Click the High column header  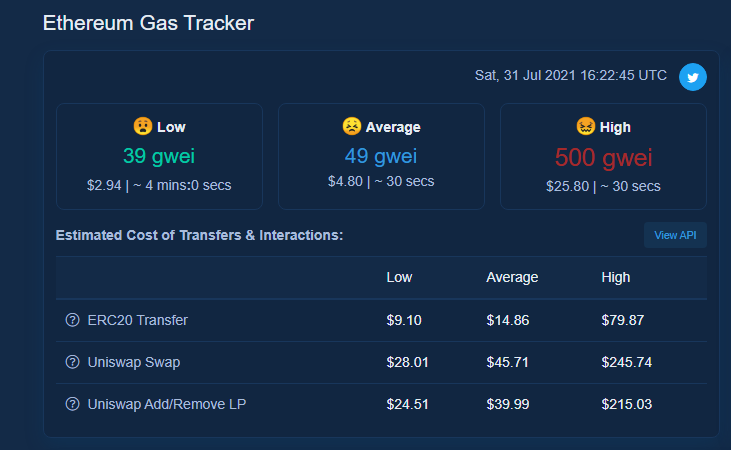coord(615,277)
